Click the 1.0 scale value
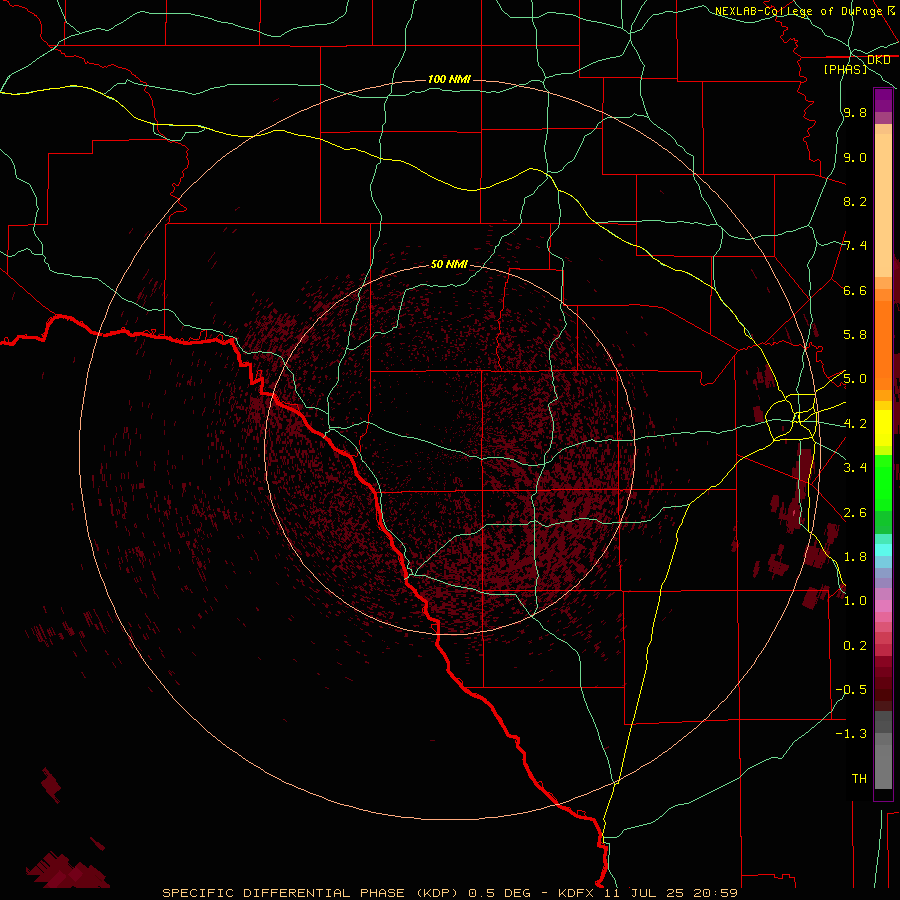900x900 pixels. click(855, 600)
